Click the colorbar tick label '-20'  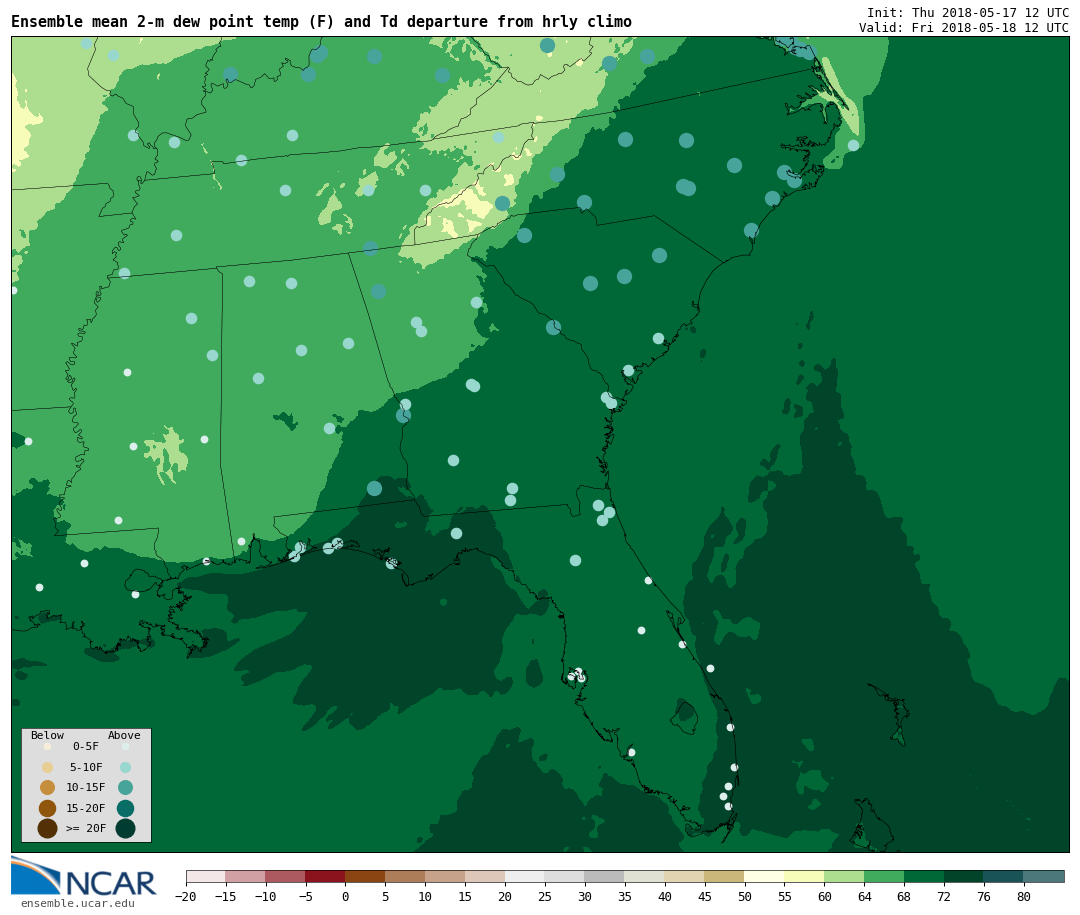point(185,896)
